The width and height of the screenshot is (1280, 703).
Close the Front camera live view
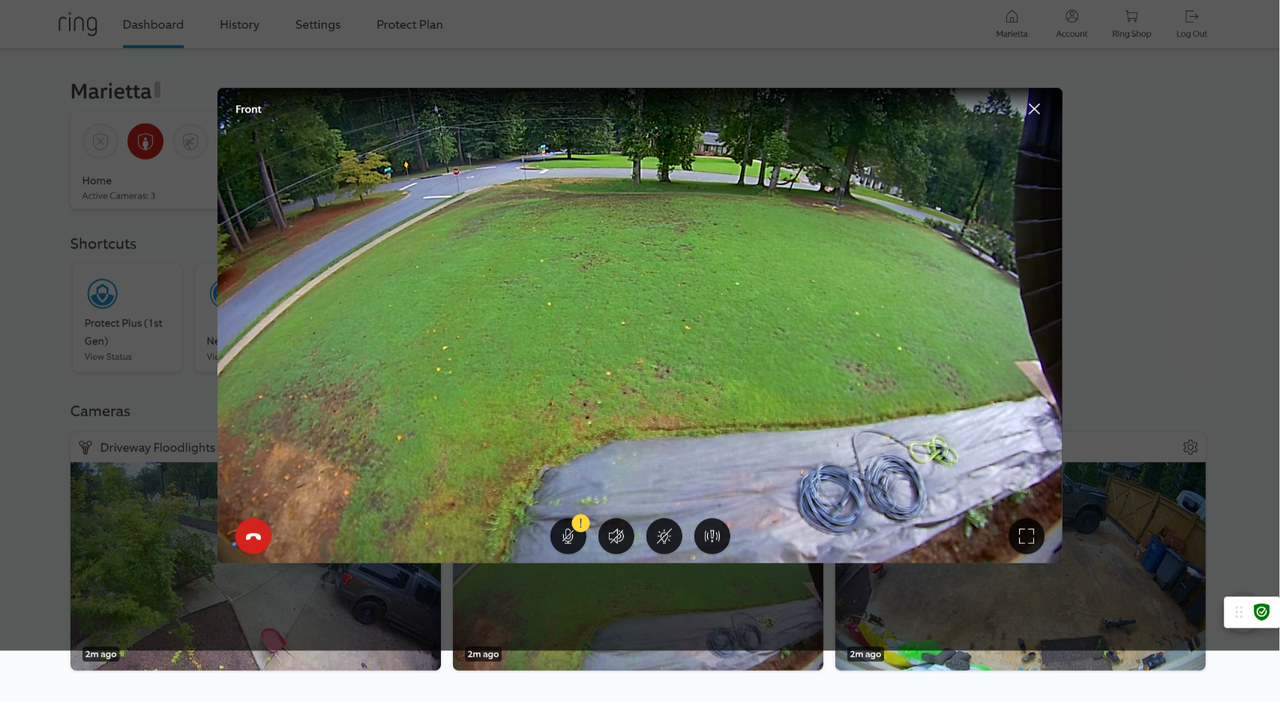pos(1034,109)
